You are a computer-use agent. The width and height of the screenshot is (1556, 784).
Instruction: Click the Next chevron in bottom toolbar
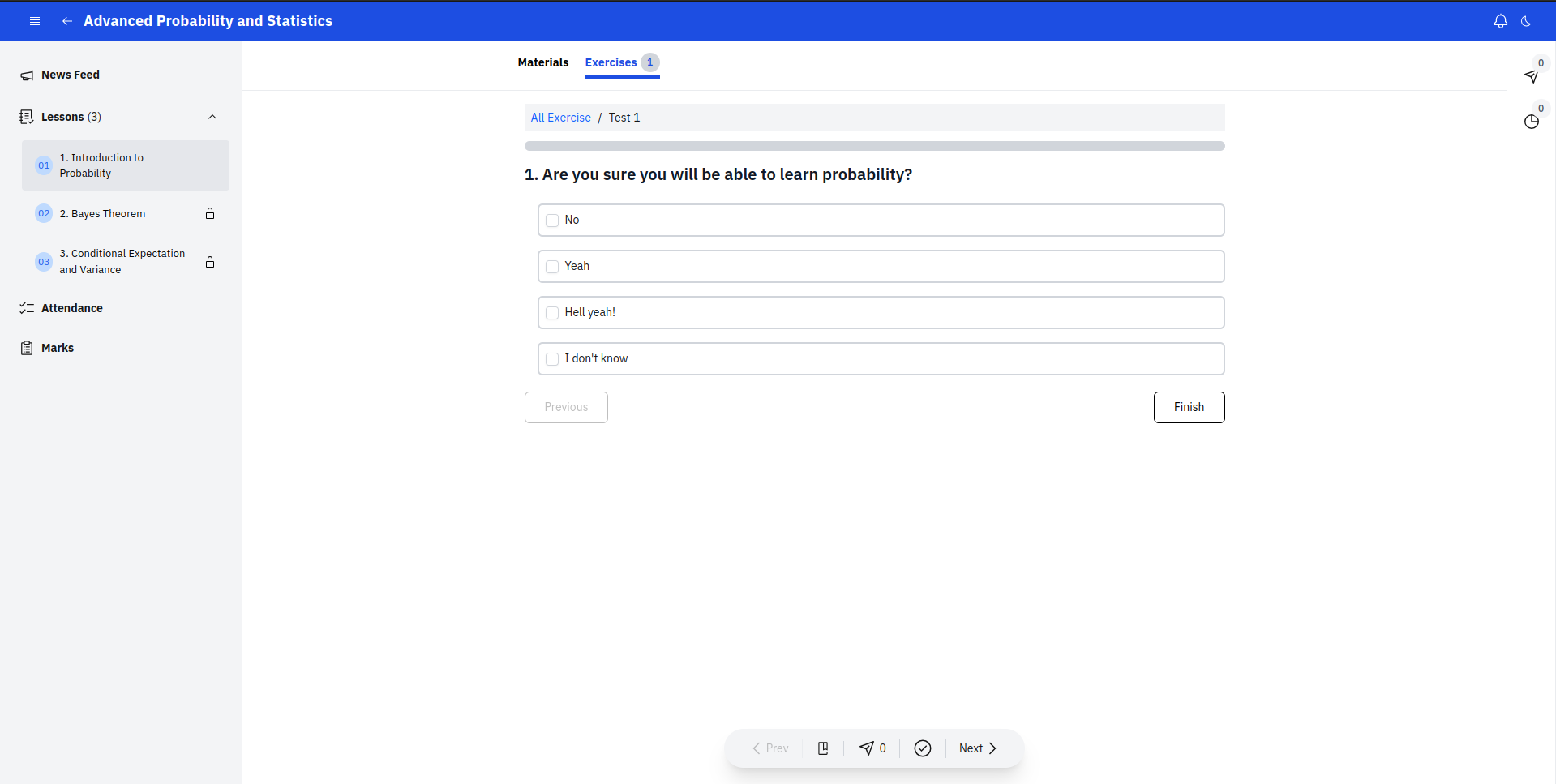point(992,748)
